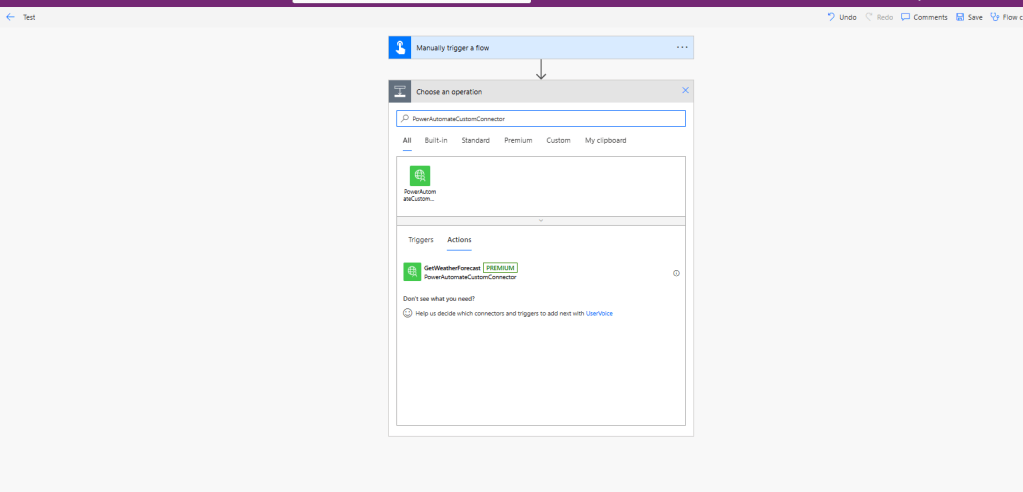Switch to the Custom tab
Image resolution: width=1023 pixels, height=492 pixels.
point(558,140)
